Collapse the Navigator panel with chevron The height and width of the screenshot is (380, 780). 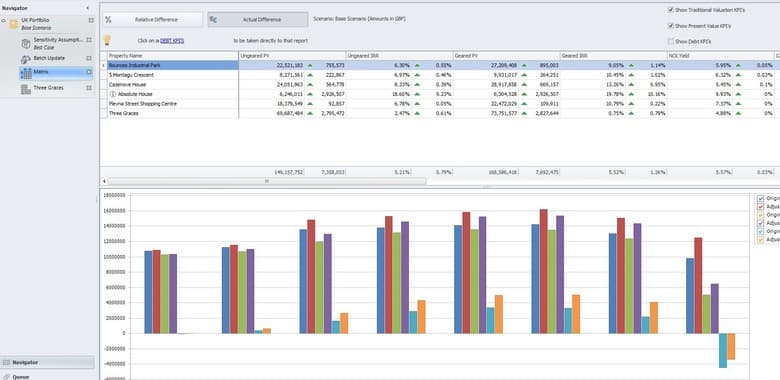coord(88,8)
